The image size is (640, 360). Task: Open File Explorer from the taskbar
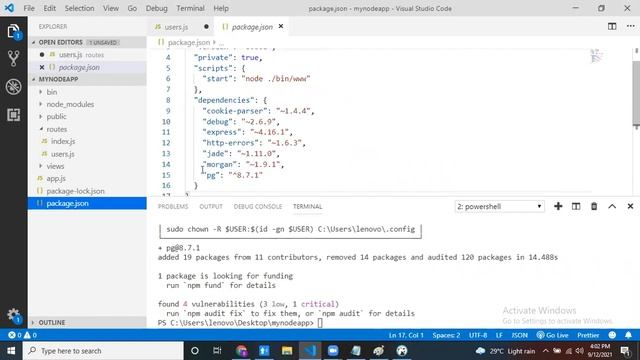point(287,351)
